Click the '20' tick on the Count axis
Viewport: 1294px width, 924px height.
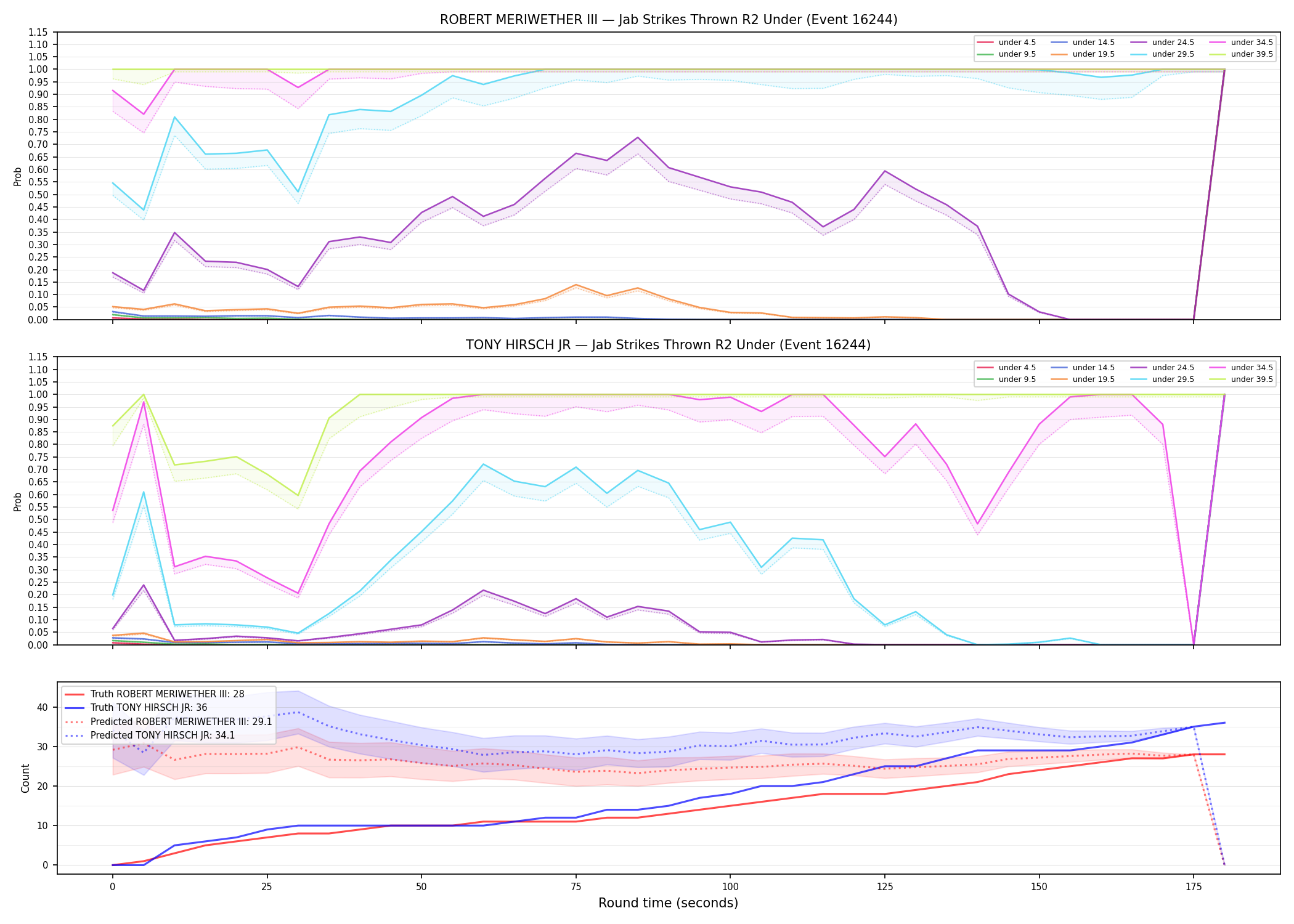[42, 786]
